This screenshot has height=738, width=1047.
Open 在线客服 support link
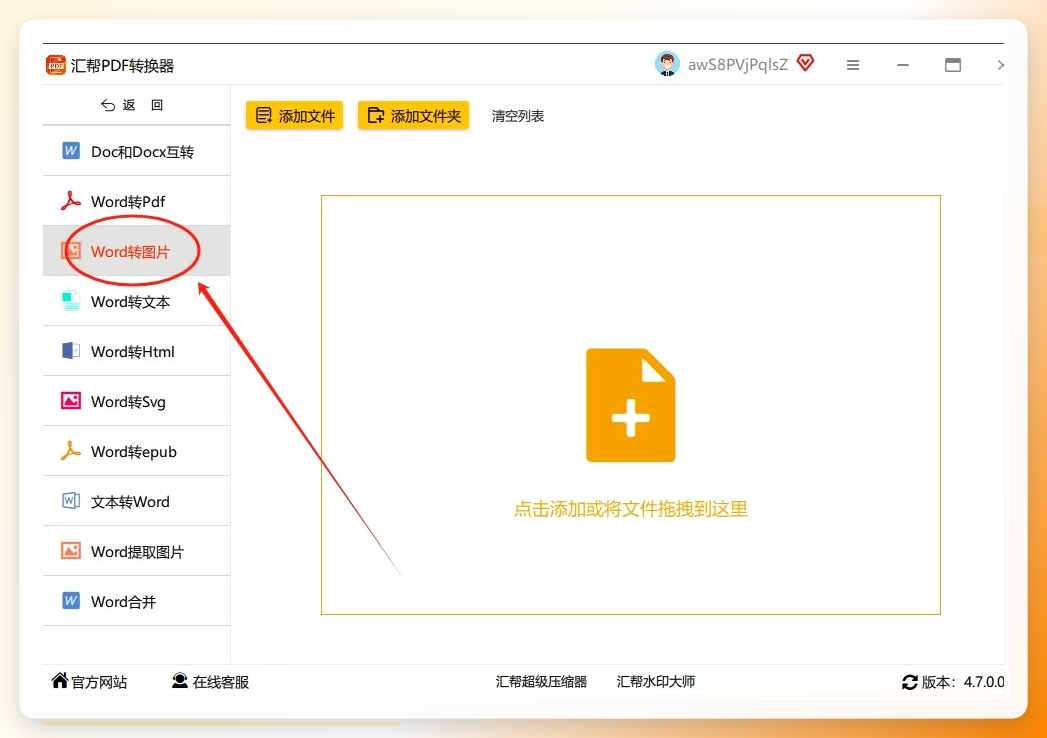(210, 681)
